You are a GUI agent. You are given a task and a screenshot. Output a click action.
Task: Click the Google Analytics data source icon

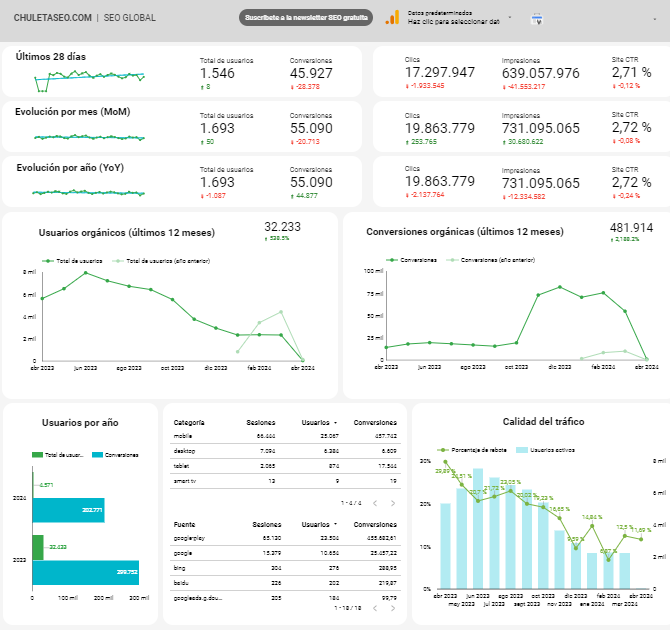(393, 17)
